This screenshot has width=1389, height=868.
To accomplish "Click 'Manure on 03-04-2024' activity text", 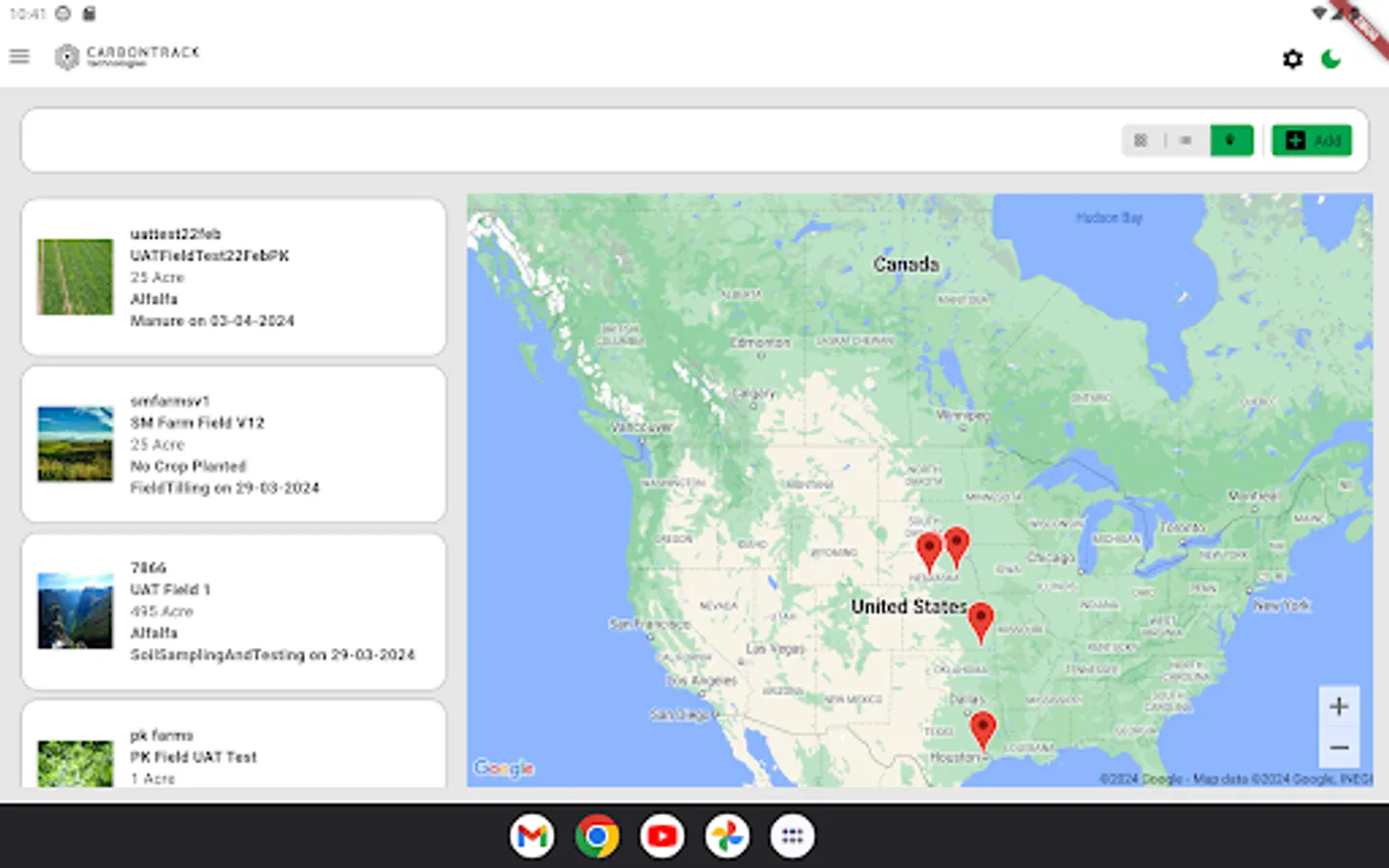I will point(212,320).
